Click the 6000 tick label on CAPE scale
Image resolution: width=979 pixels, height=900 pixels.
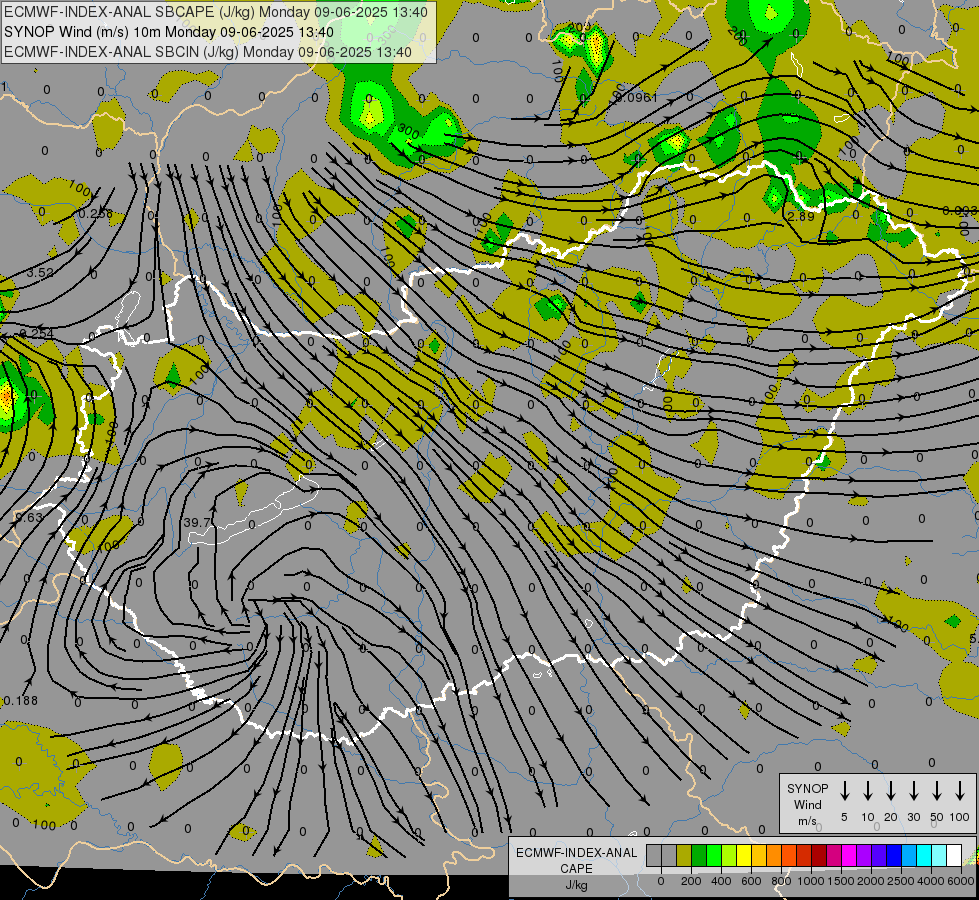pos(961,881)
